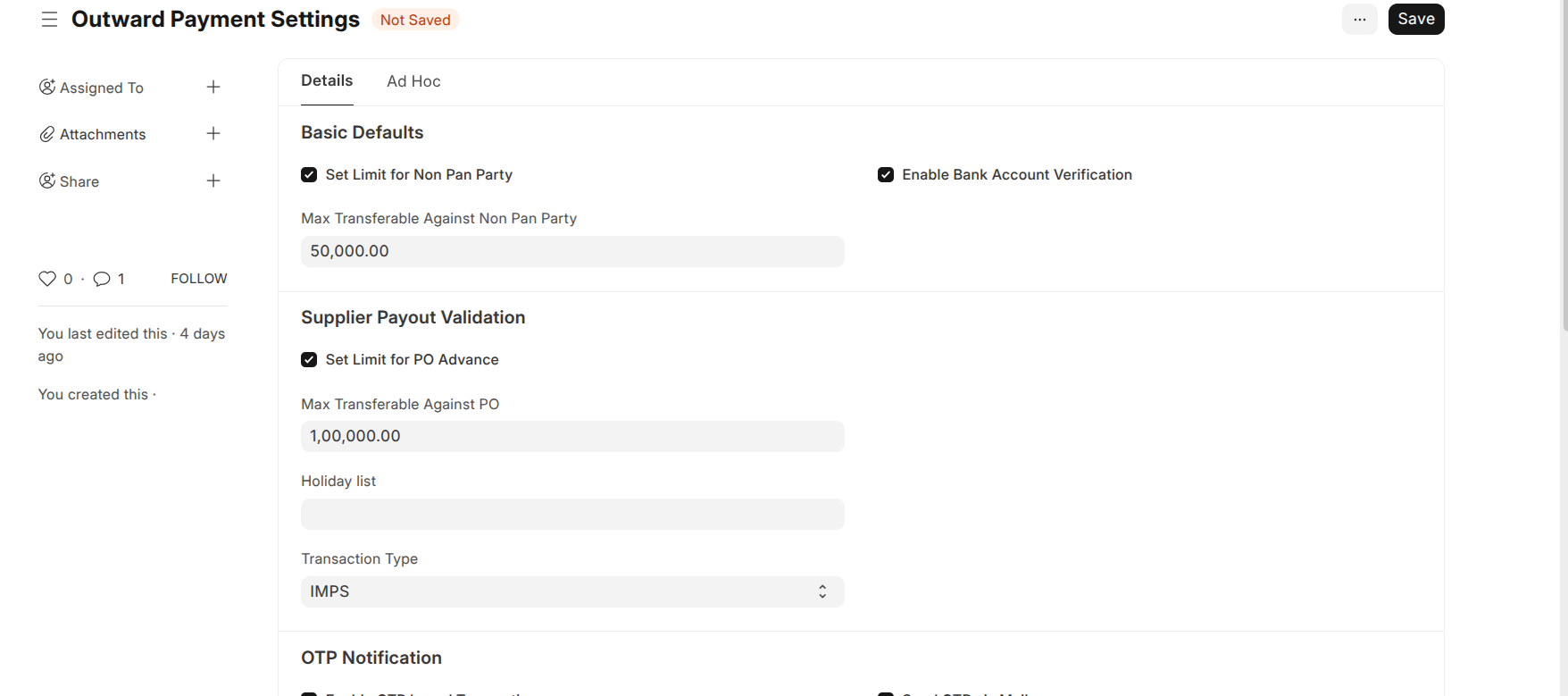This screenshot has height=696, width=1568.
Task: Click the Assigned To user icon
Action: 47,87
